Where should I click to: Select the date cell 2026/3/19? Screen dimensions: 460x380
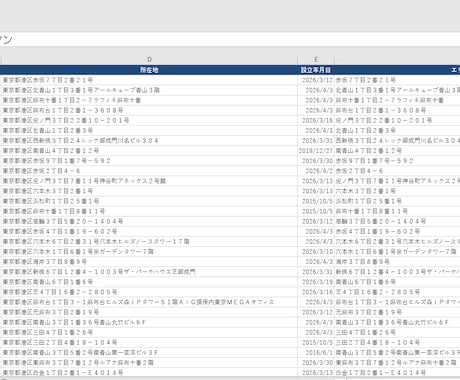(316, 282)
